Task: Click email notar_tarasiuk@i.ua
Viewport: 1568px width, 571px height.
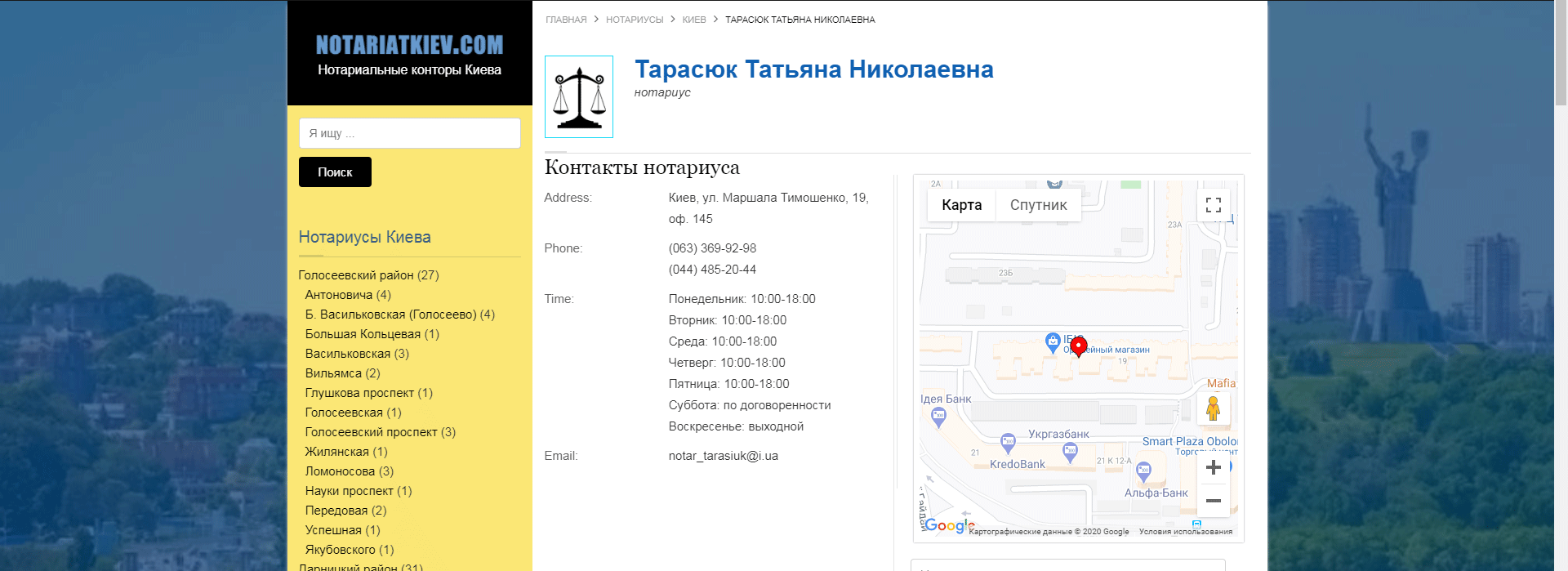Action: tap(724, 456)
